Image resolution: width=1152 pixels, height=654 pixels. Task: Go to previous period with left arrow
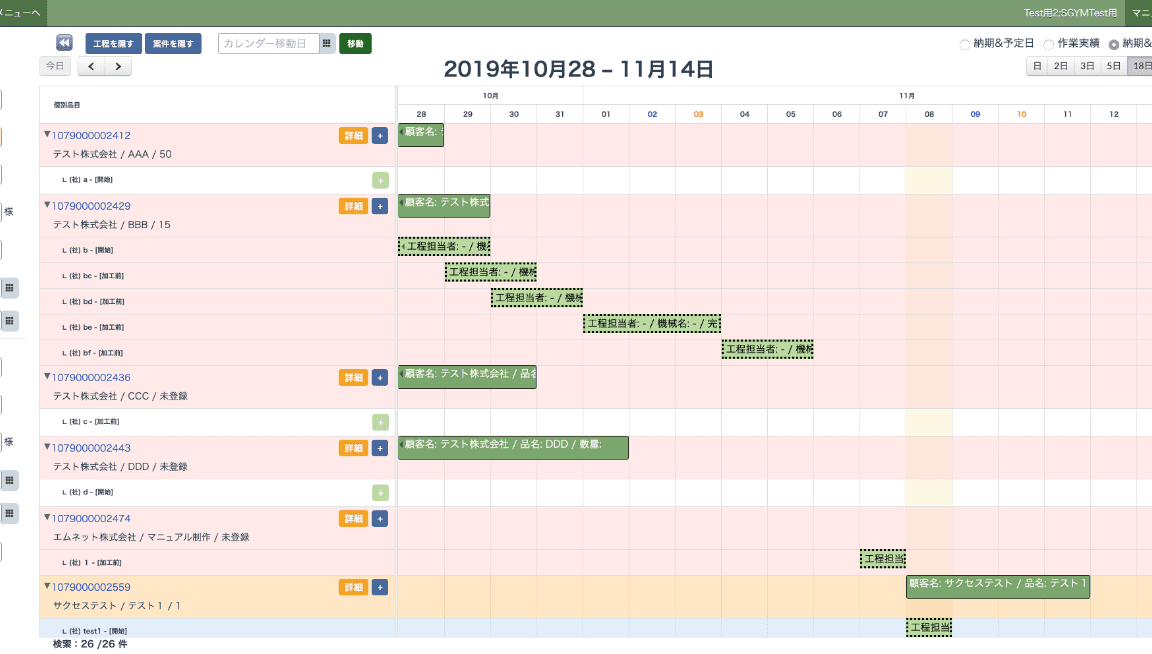pyautogui.click(x=91, y=67)
